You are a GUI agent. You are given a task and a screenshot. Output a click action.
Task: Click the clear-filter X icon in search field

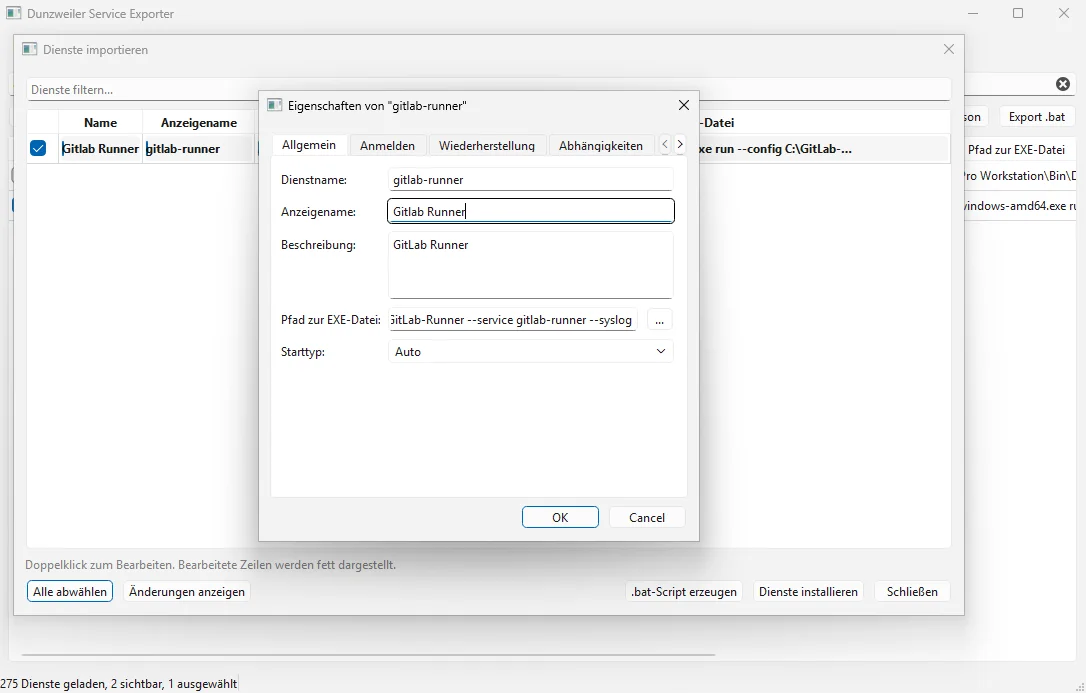coord(1064,84)
